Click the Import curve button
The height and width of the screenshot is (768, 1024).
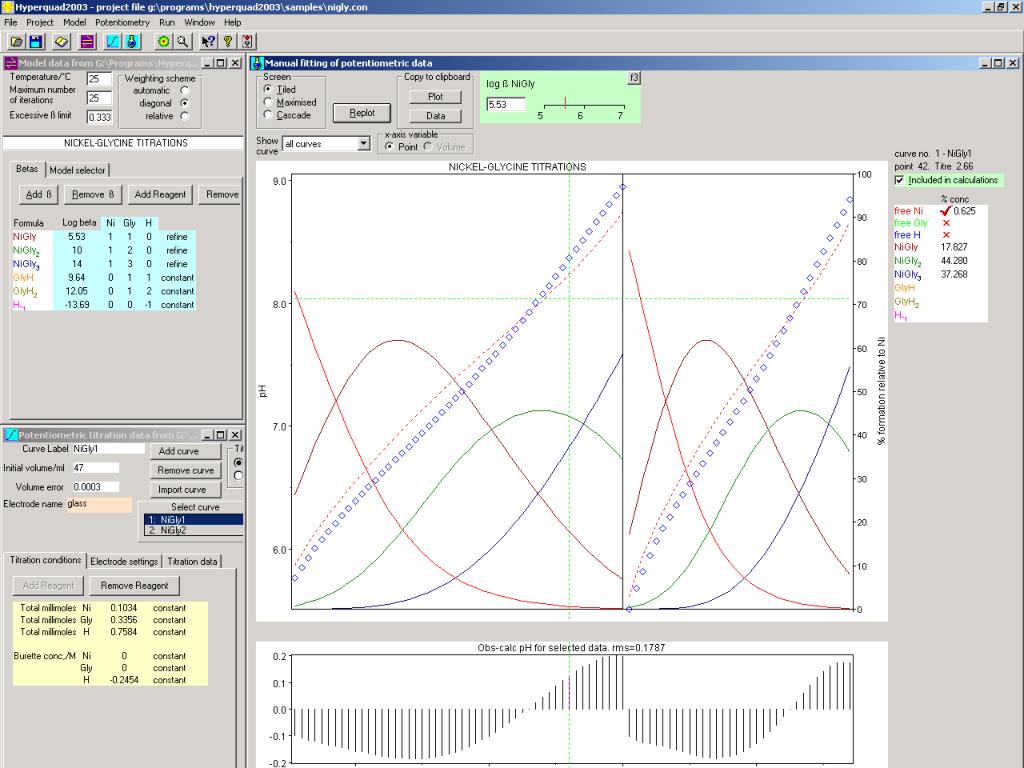tap(185, 490)
